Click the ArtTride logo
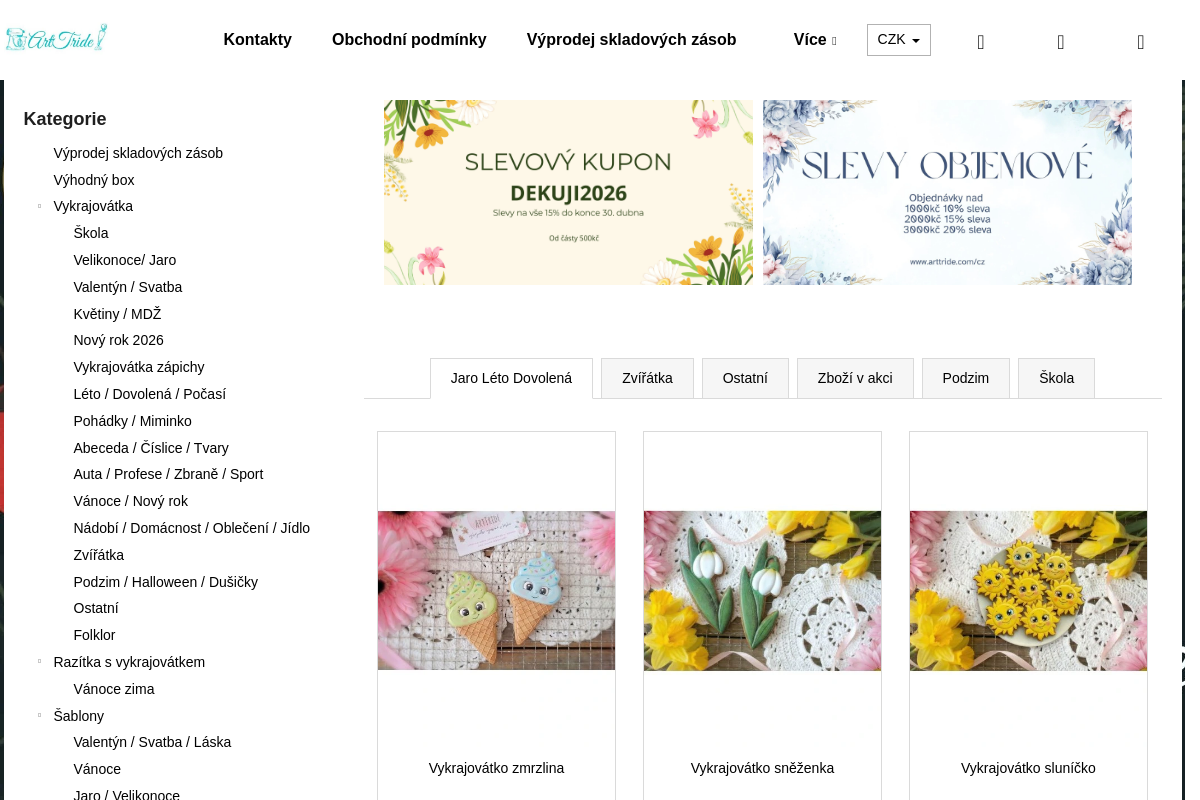The height and width of the screenshot is (800, 1200). click(x=56, y=39)
